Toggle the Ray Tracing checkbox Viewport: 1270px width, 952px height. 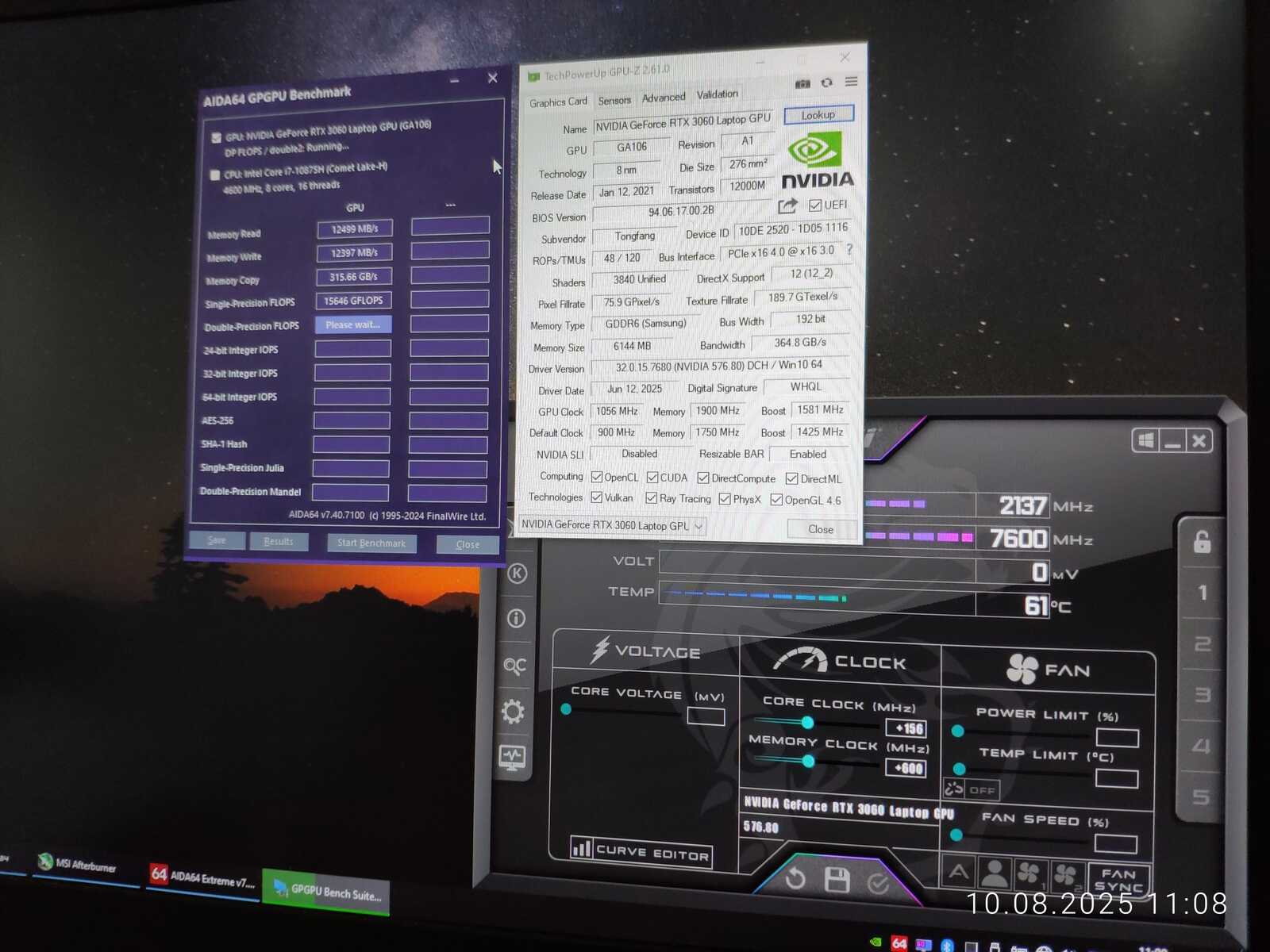pos(652,498)
